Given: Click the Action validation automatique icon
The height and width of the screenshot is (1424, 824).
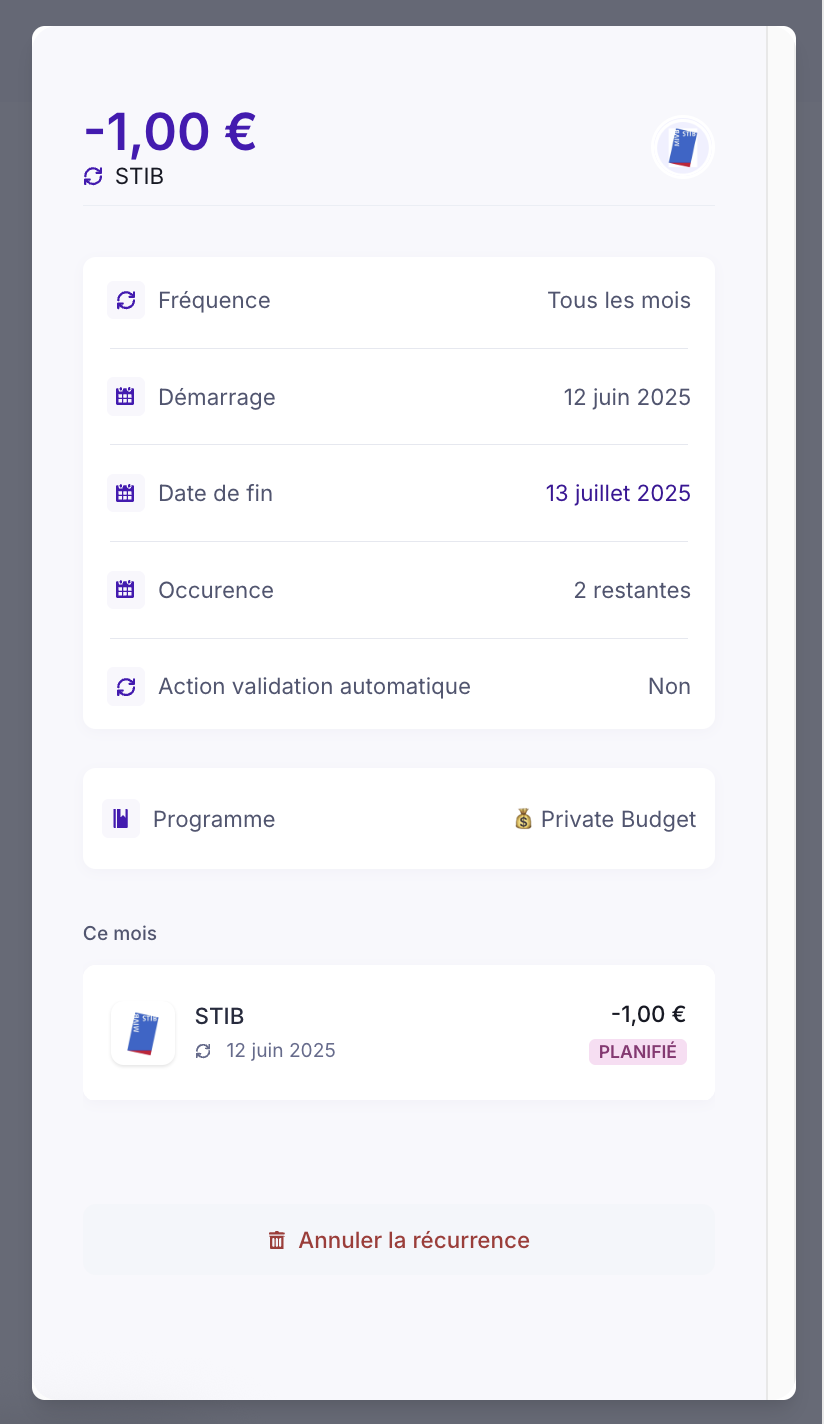Looking at the screenshot, I should coord(126,686).
